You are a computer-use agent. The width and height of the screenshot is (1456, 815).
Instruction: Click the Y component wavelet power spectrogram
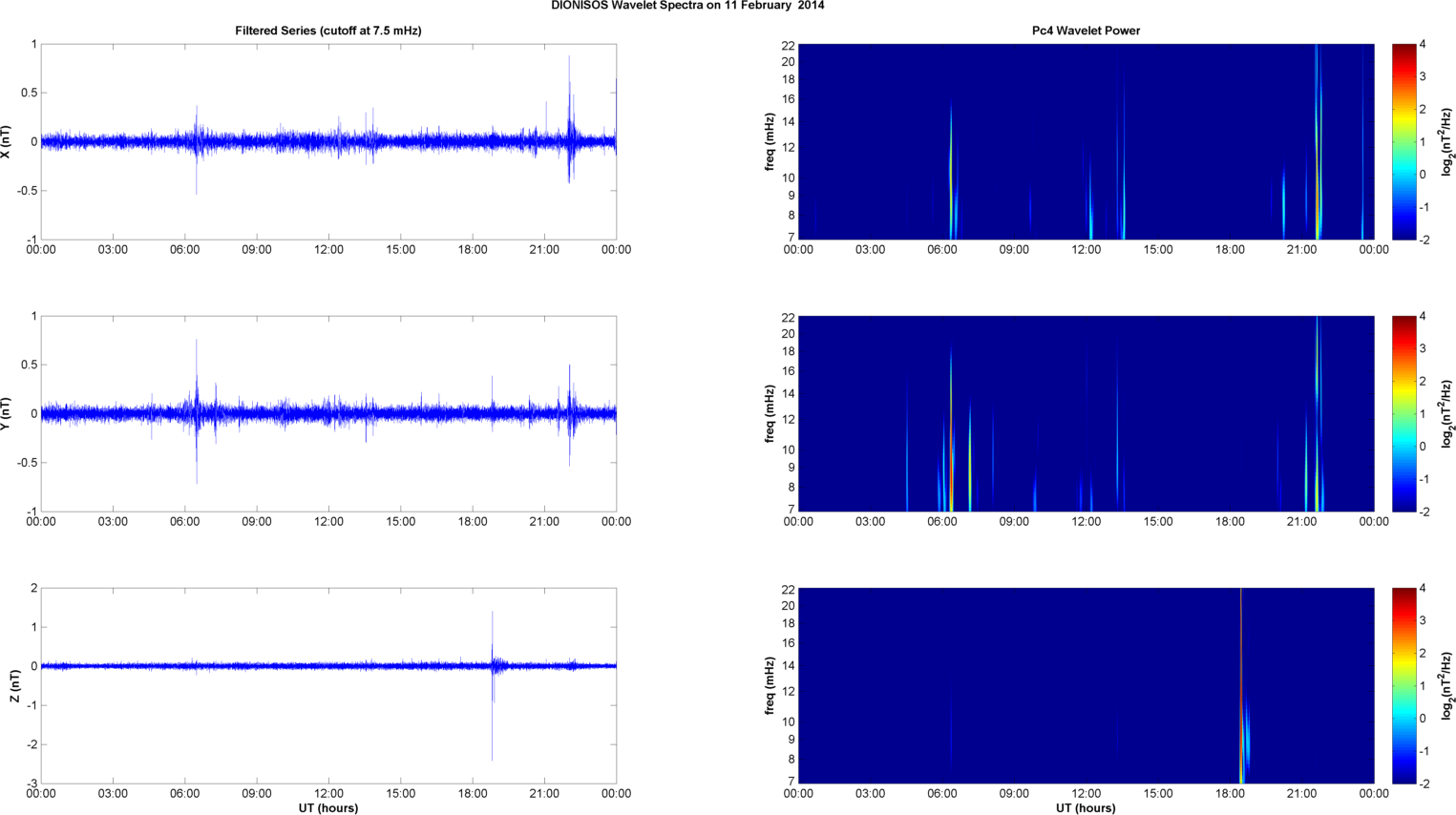coord(1086,413)
